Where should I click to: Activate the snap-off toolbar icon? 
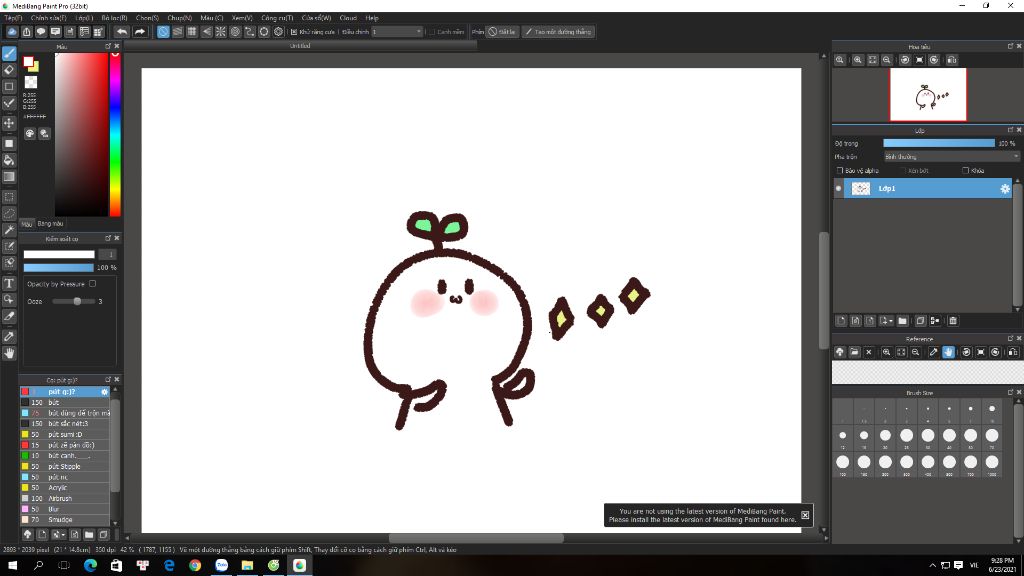tap(163, 31)
